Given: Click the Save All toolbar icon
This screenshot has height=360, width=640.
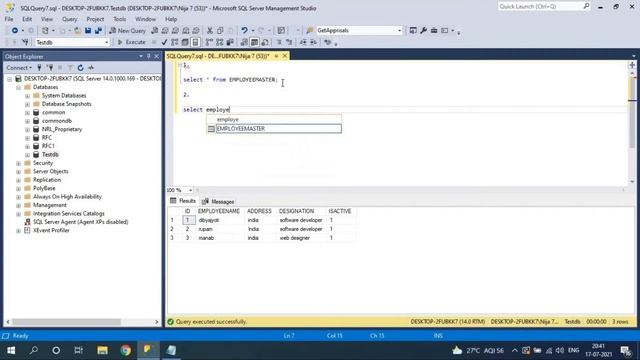Looking at the screenshot, I should tap(98, 31).
